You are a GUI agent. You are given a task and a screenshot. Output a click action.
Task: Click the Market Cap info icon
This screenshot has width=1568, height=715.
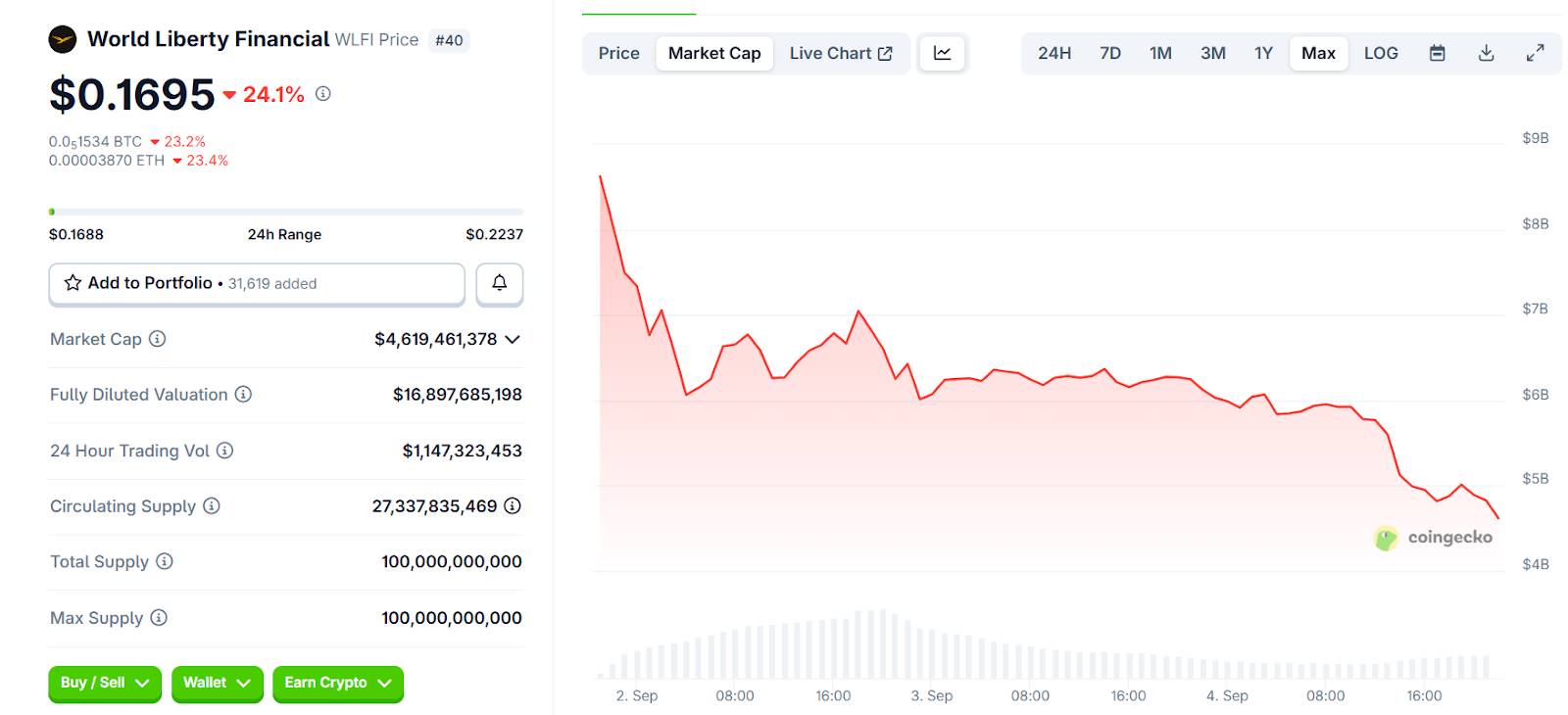click(x=157, y=339)
